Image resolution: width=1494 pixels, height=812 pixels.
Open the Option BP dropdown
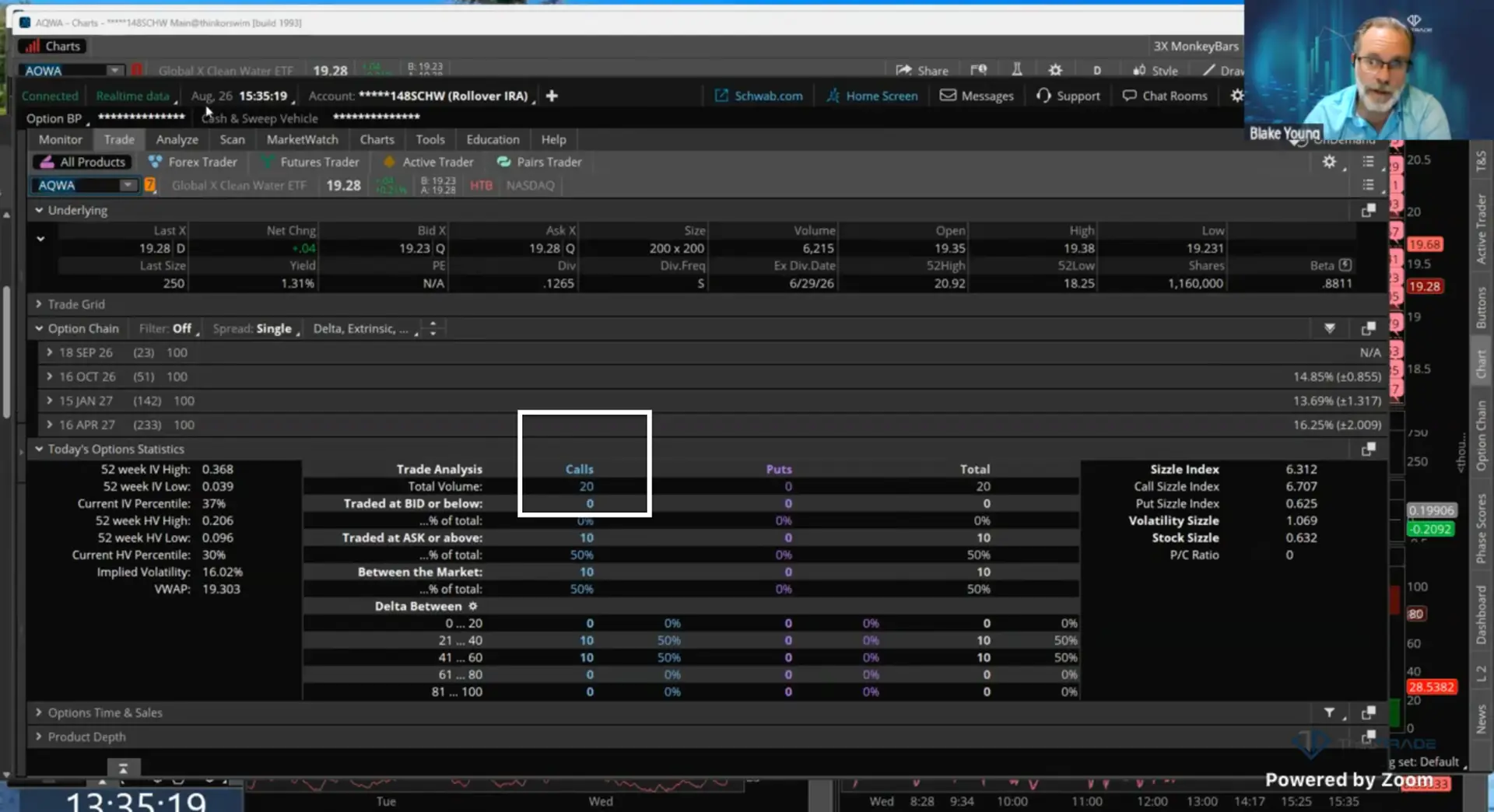coord(58,118)
